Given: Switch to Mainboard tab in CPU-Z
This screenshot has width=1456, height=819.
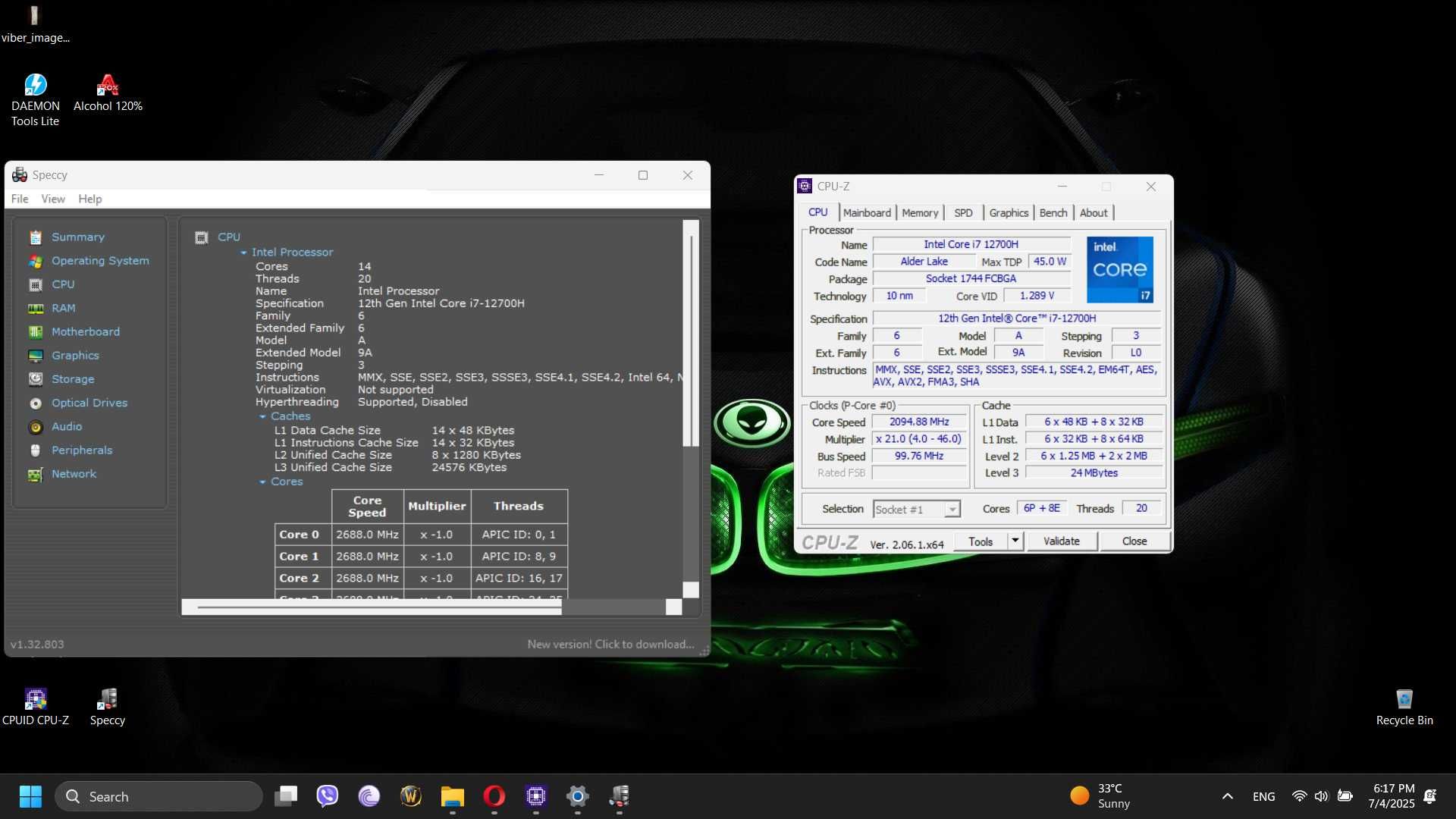Looking at the screenshot, I should tap(867, 213).
